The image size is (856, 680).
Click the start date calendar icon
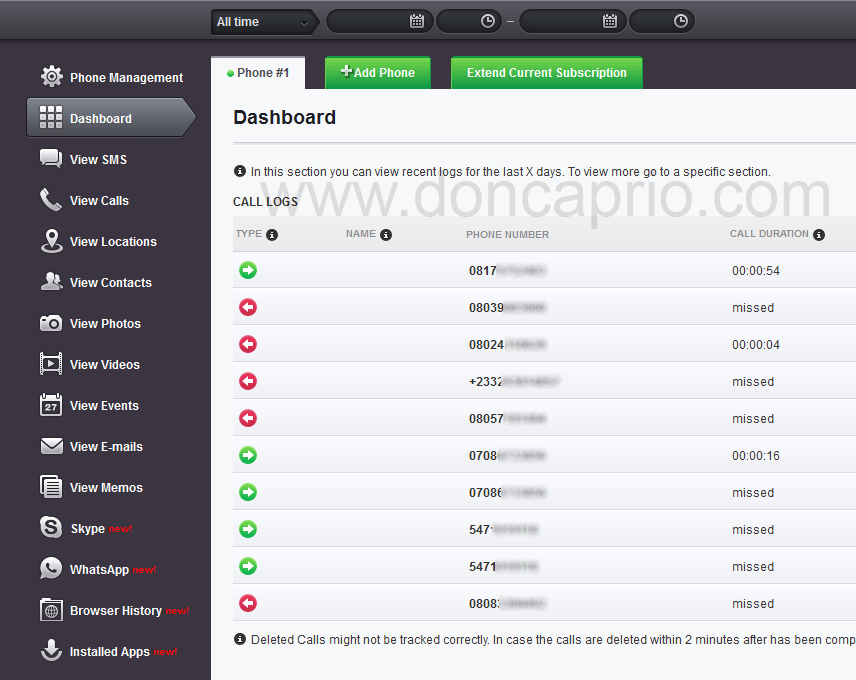(417, 21)
